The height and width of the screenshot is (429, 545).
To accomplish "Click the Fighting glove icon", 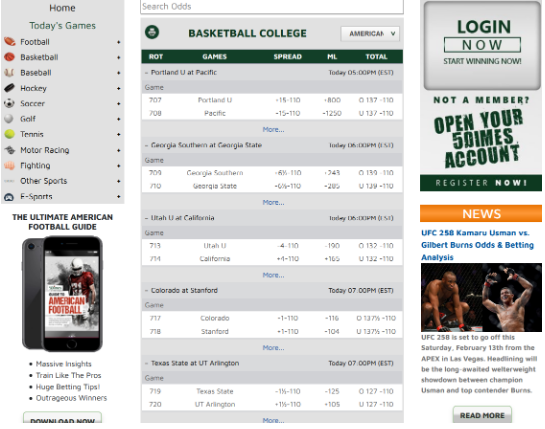I will click(x=9, y=165).
